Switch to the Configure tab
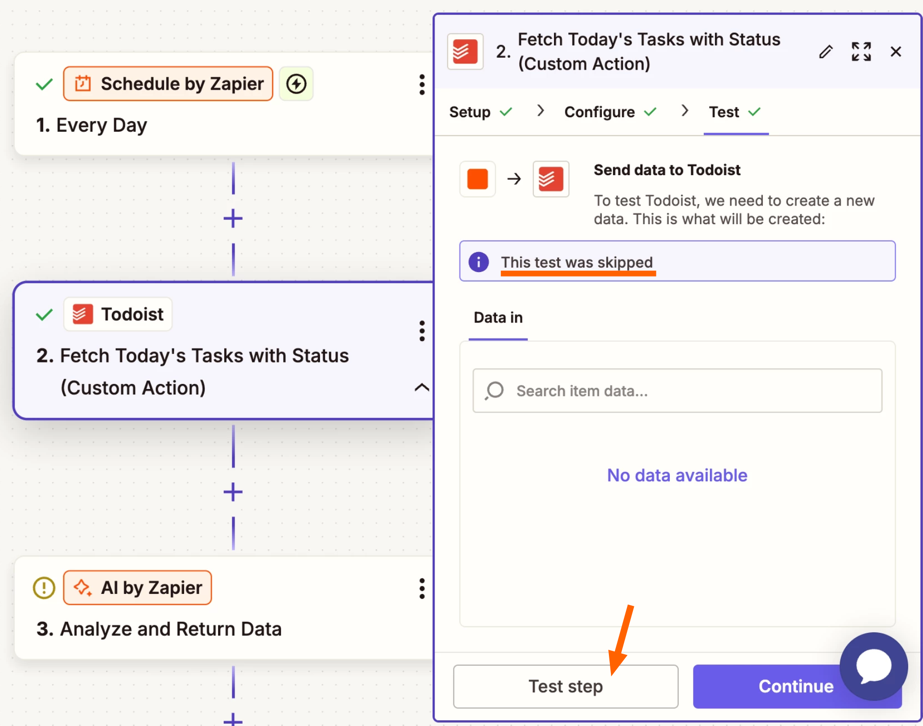Viewport: 923px width, 726px height. (x=610, y=112)
